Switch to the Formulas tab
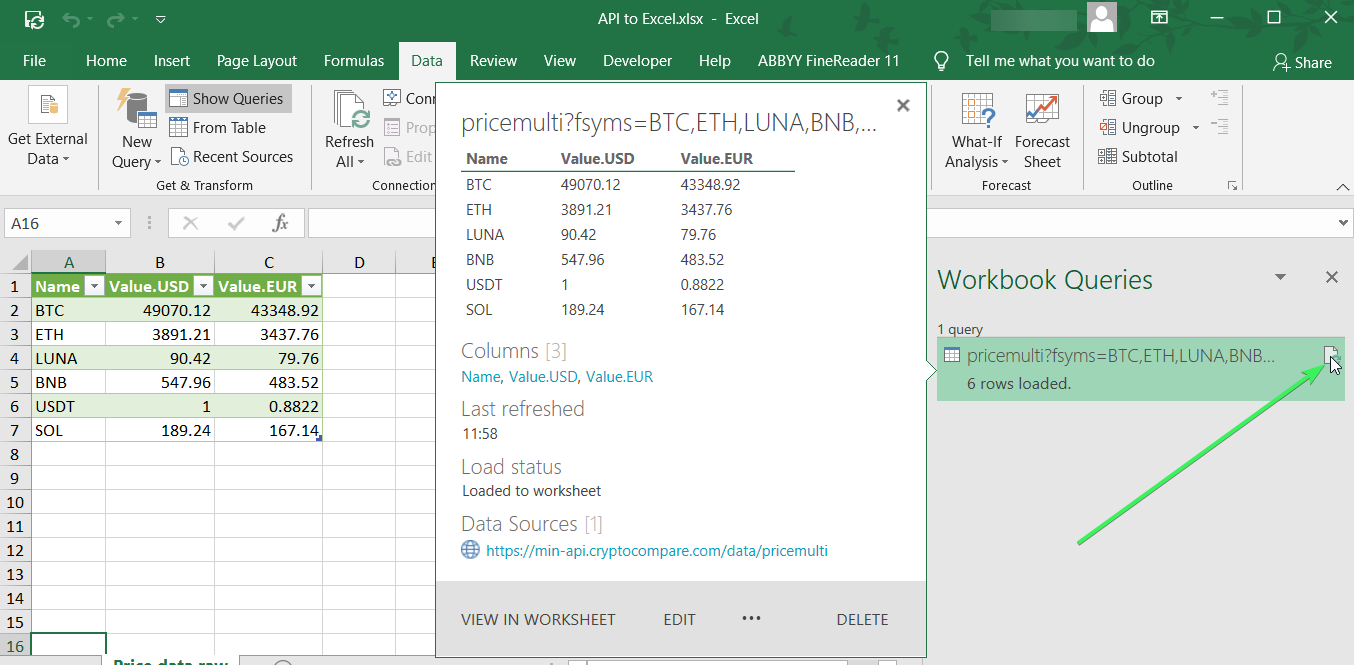The height and width of the screenshot is (665, 1354). tap(354, 61)
